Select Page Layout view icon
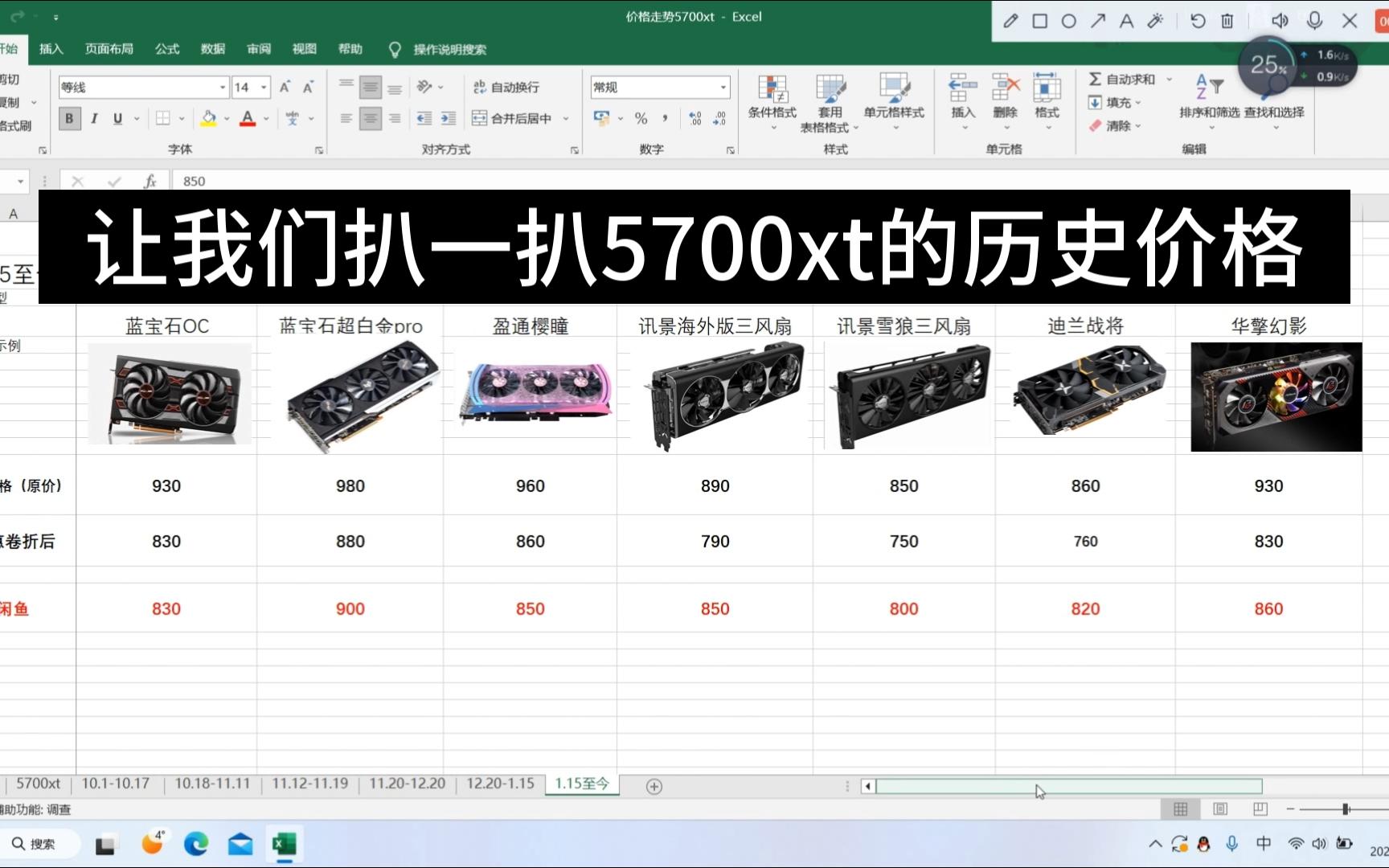 click(1220, 809)
